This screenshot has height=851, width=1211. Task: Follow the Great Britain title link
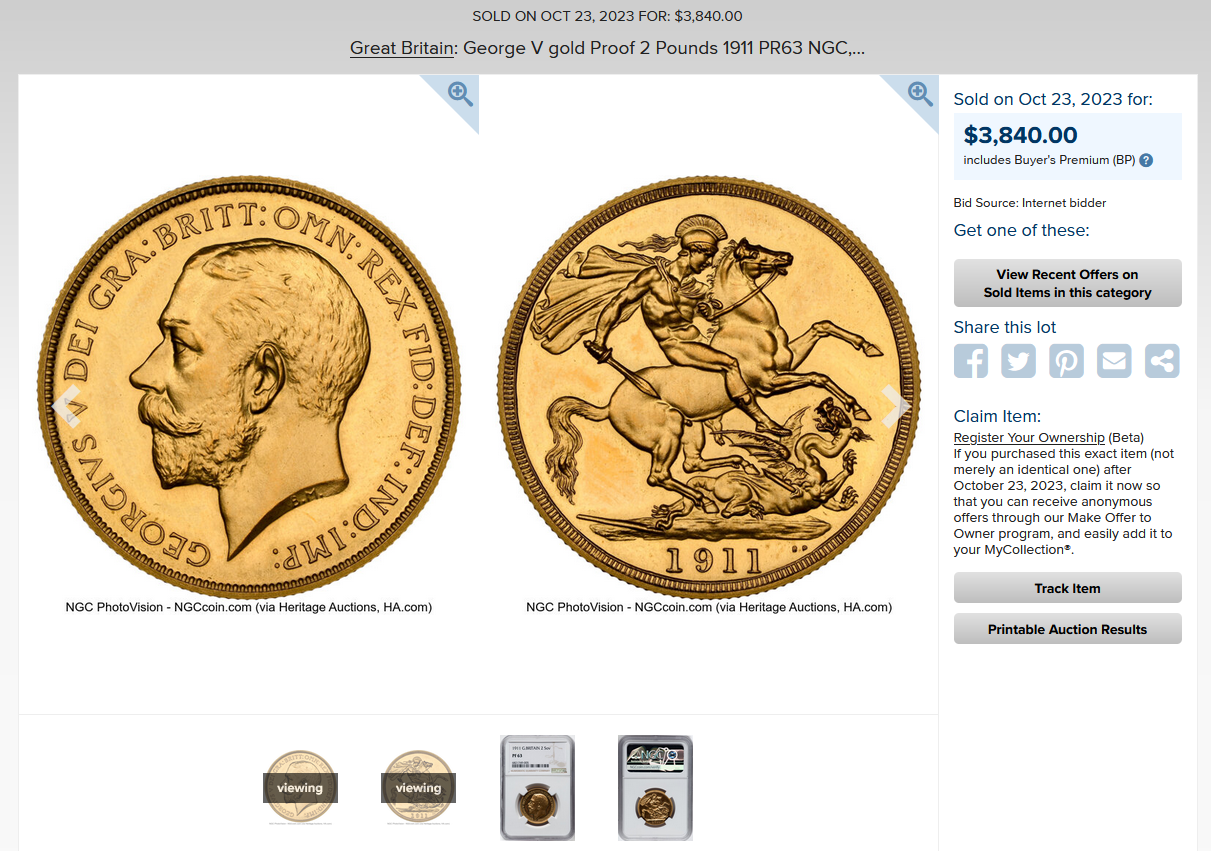pyautogui.click(x=401, y=48)
